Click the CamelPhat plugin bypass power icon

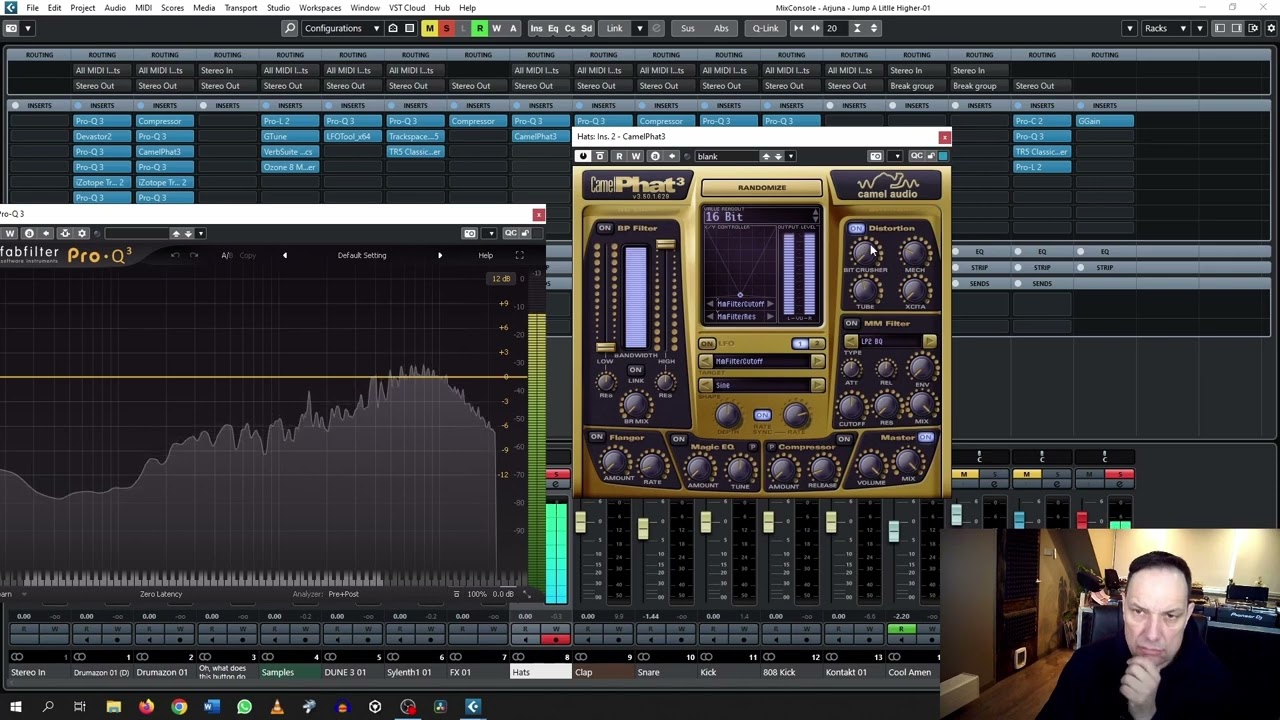click(x=583, y=156)
